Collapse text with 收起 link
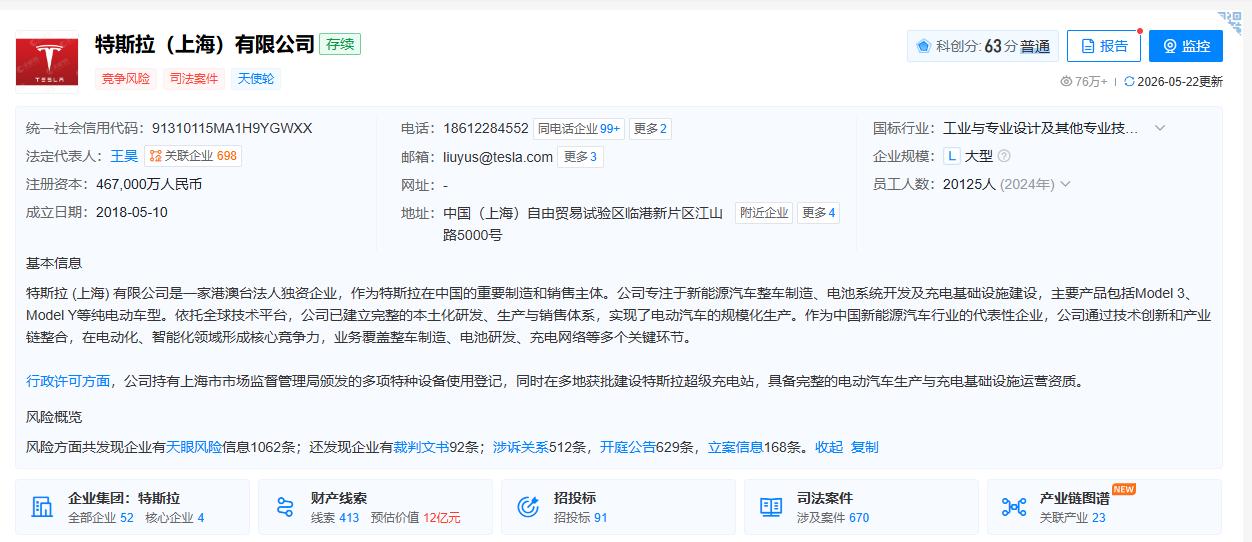This screenshot has width=1252, height=542. click(x=829, y=447)
